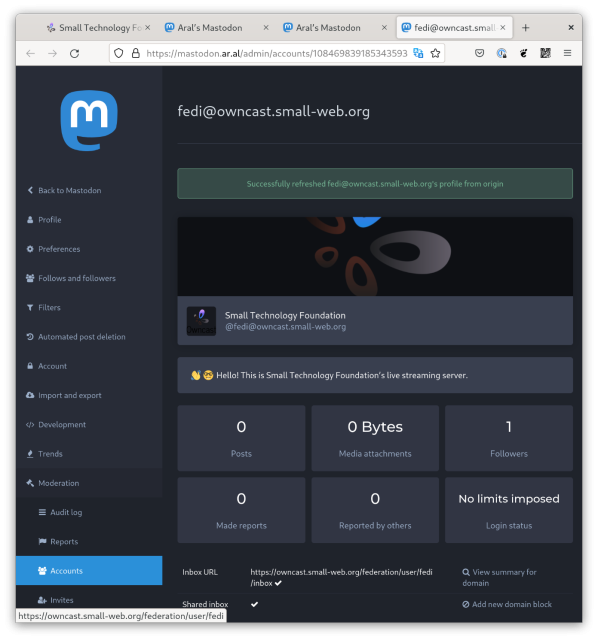Click the Inbox URL value
Screen dimensions: 598x640
click(x=341, y=578)
